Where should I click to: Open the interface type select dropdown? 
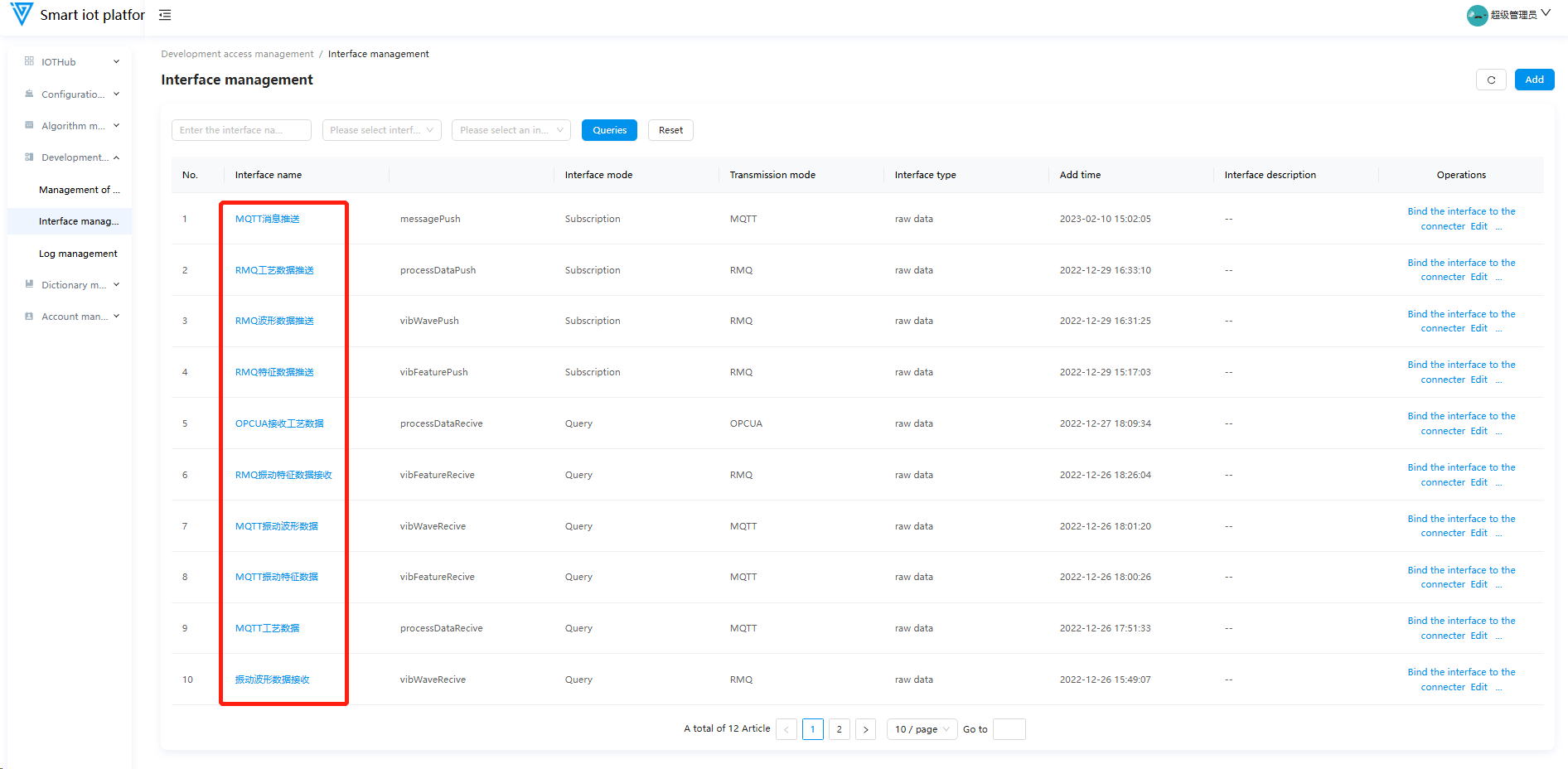coord(511,130)
